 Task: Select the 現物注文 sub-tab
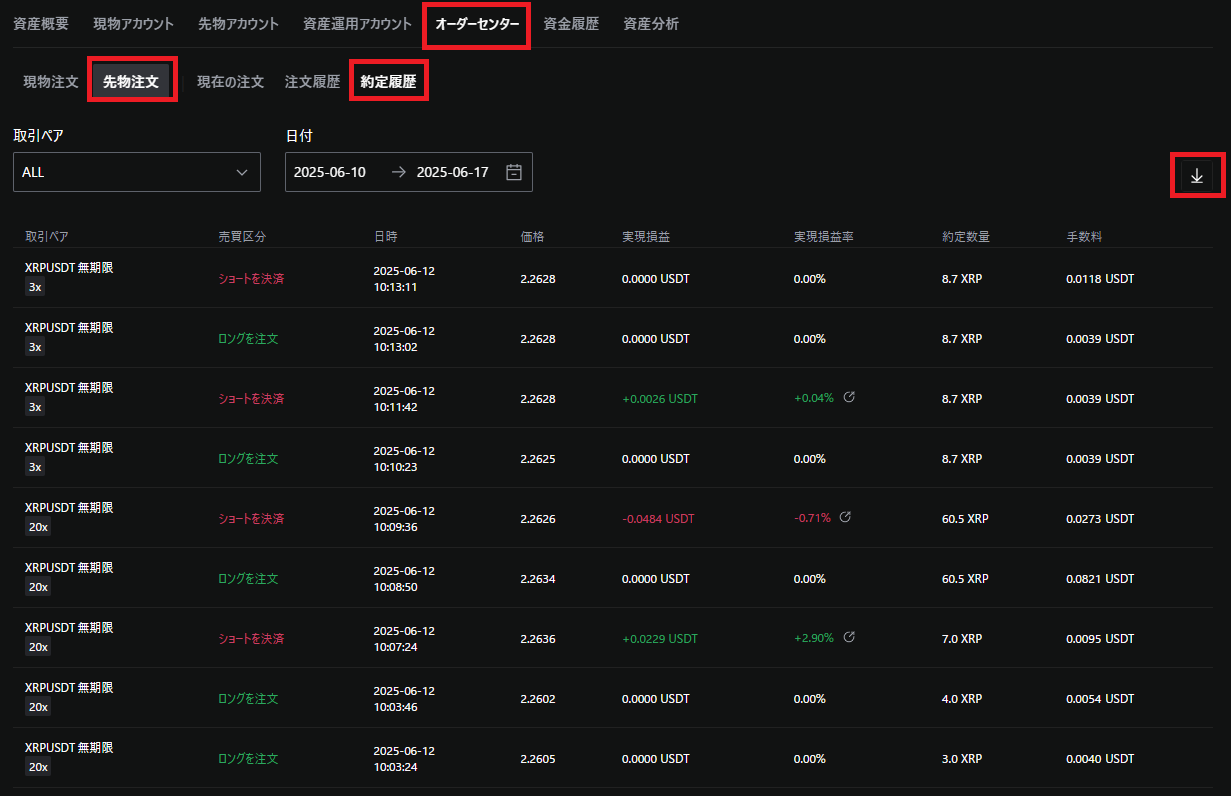pyautogui.click(x=51, y=82)
